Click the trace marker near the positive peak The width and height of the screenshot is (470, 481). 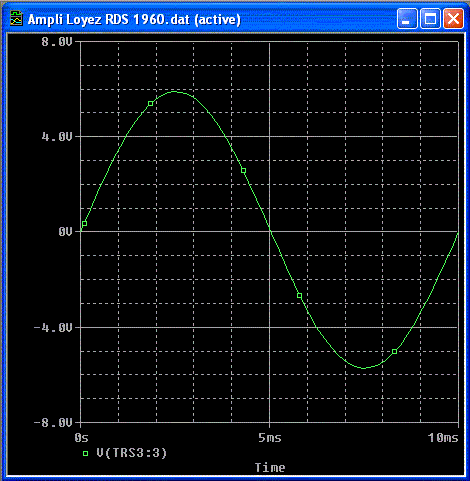tap(150, 104)
